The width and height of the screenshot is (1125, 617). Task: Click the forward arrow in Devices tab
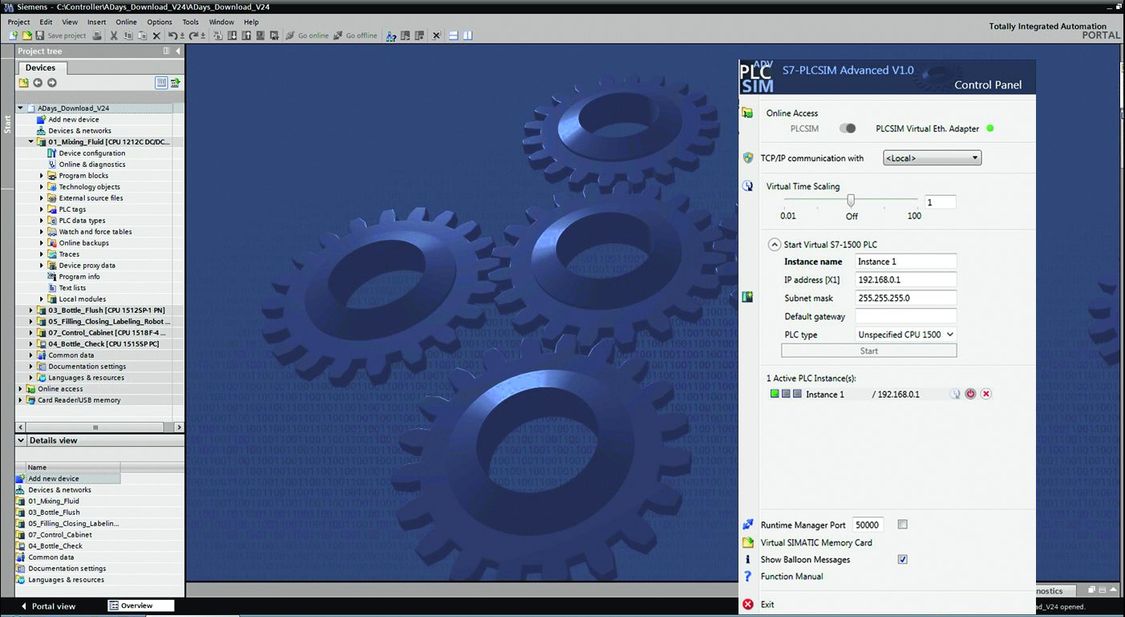click(x=52, y=83)
